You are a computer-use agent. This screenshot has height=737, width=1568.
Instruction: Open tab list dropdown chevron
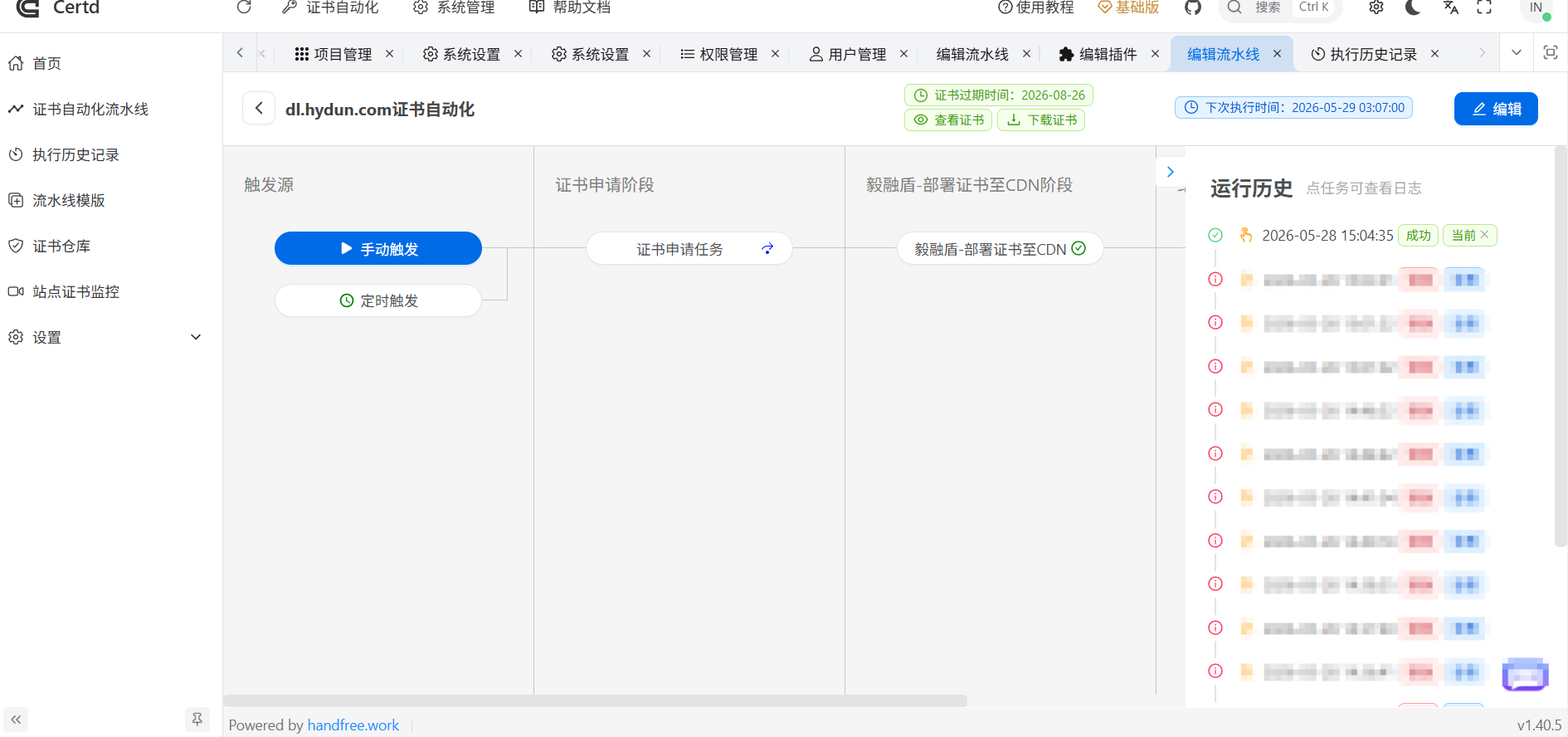1517,53
